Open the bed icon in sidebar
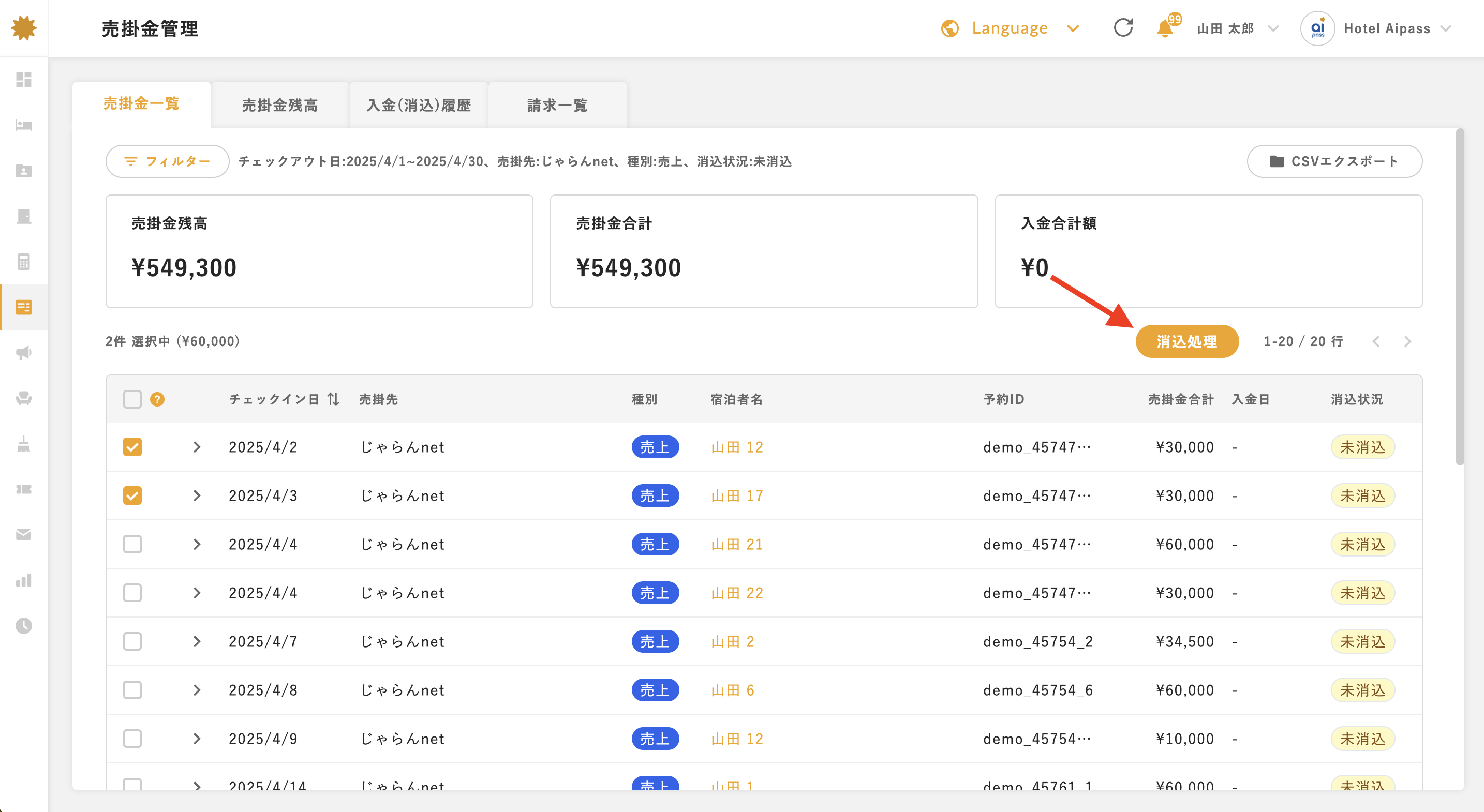The width and height of the screenshot is (1484, 812). [x=24, y=125]
